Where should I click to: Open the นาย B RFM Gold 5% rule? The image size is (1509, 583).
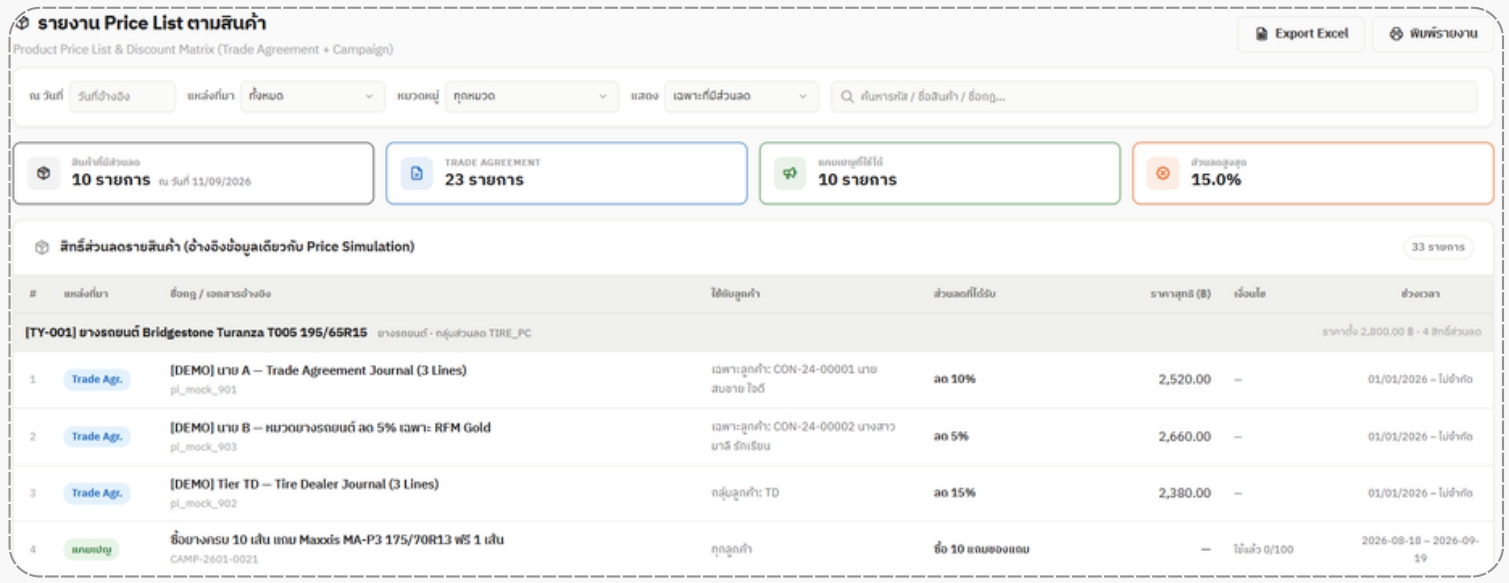pyautogui.click(x=330, y=428)
